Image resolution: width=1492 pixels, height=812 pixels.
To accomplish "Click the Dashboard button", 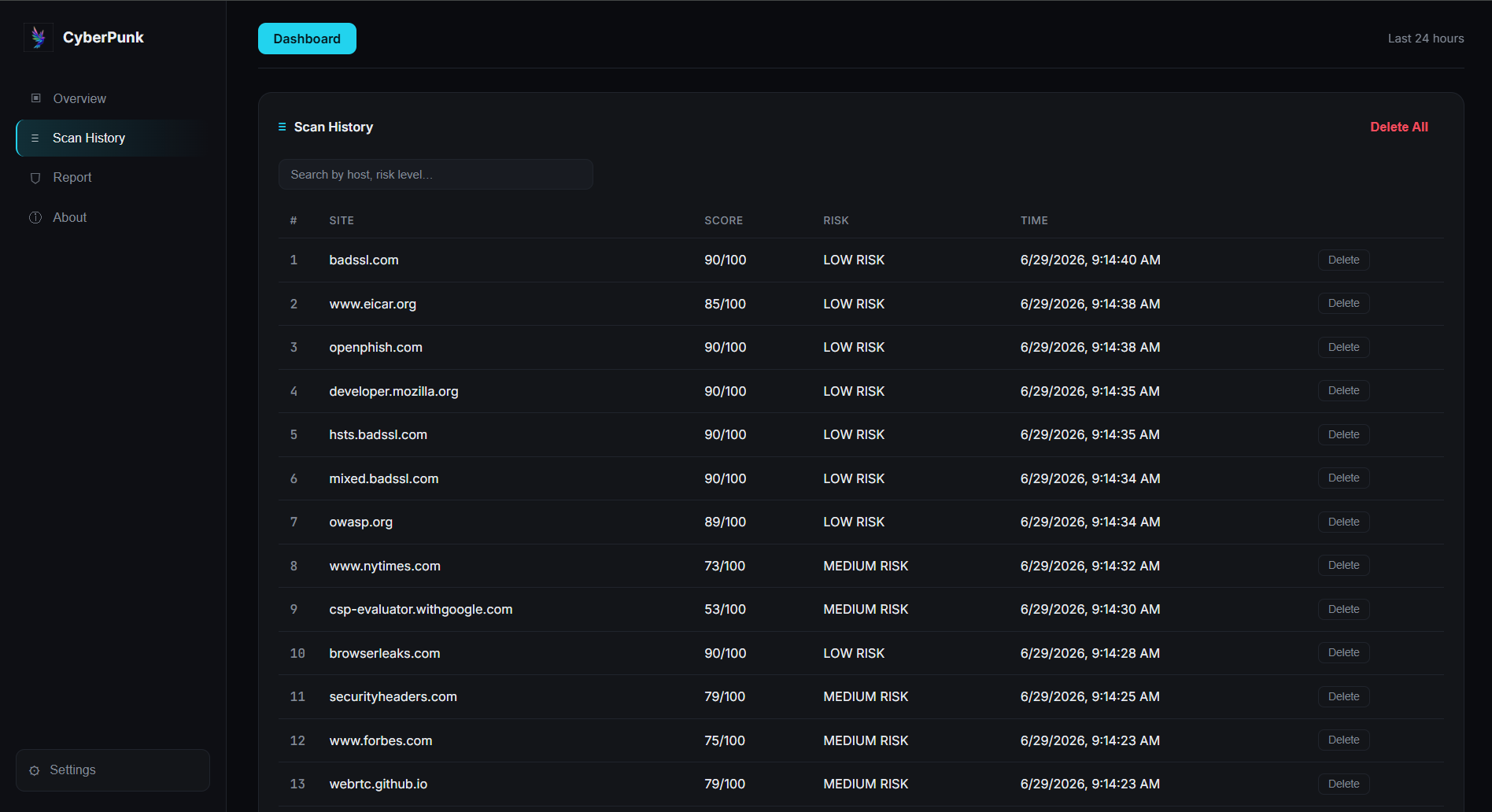I will coord(307,39).
